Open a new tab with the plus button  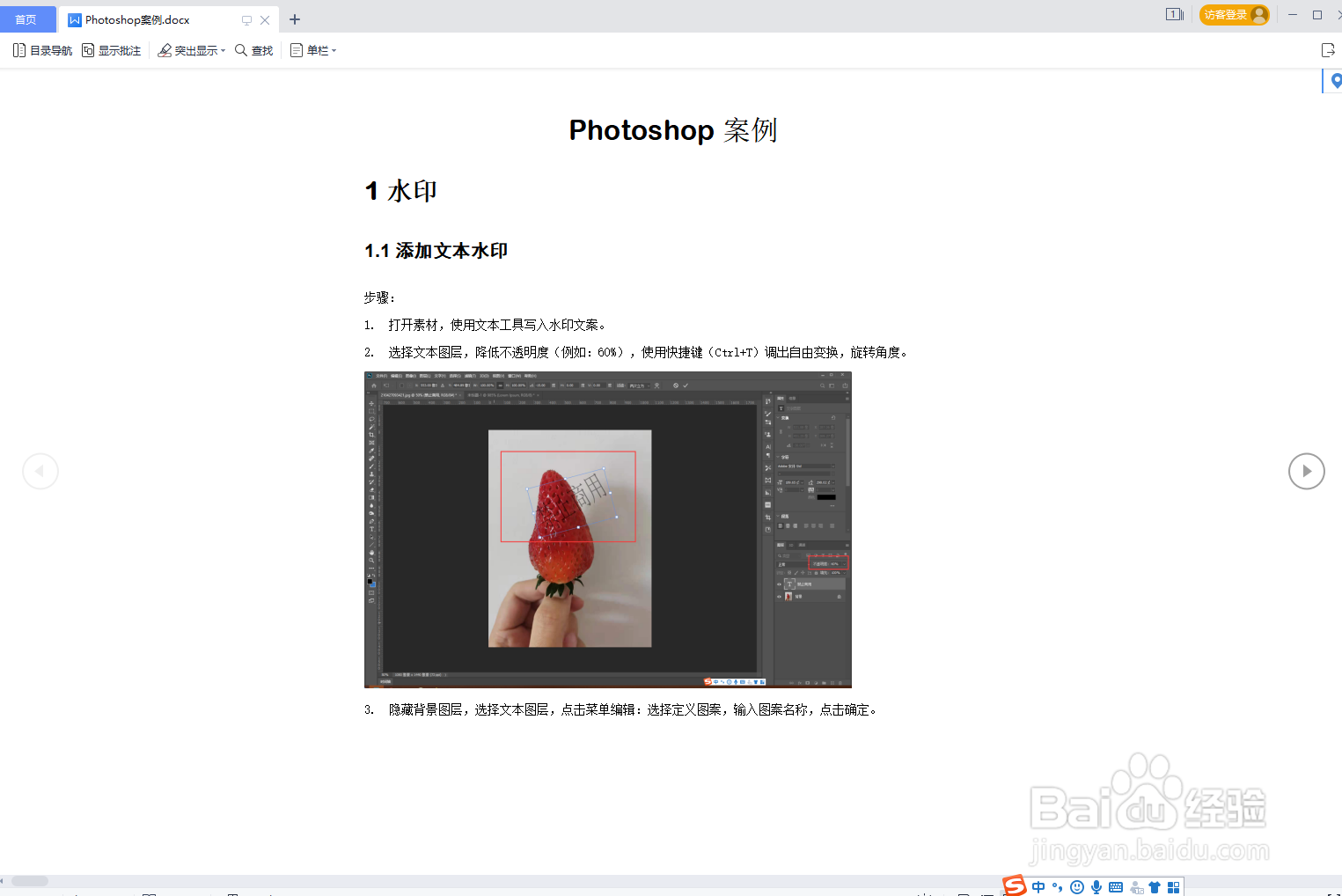295,19
